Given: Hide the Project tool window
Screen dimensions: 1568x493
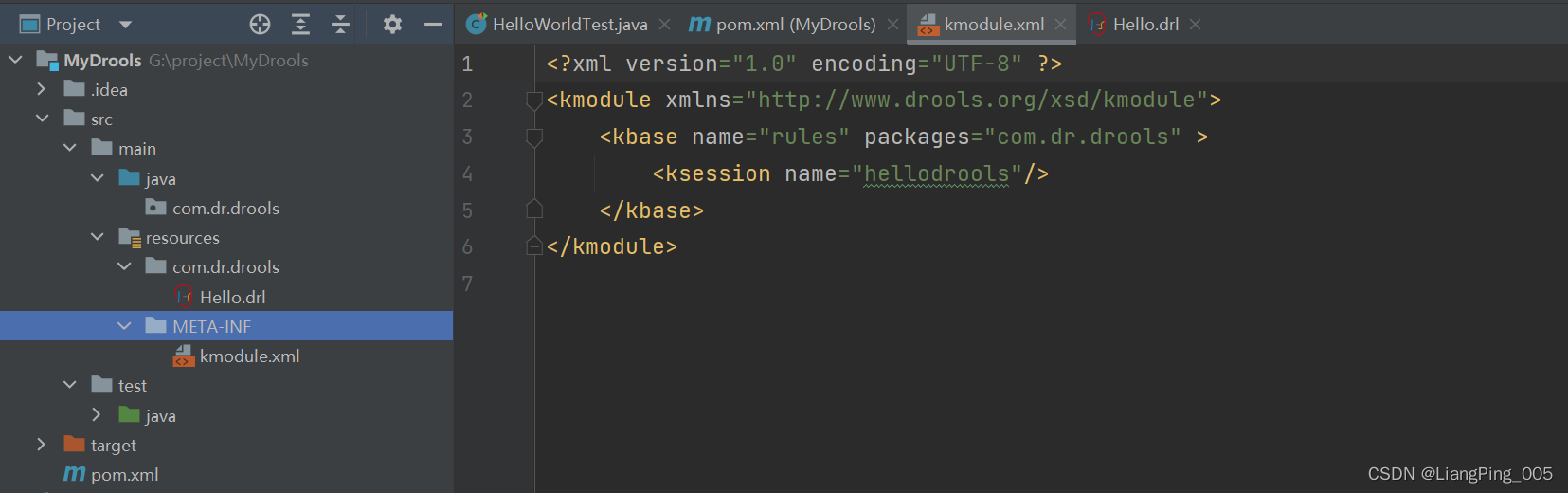Looking at the screenshot, I should coord(433,25).
